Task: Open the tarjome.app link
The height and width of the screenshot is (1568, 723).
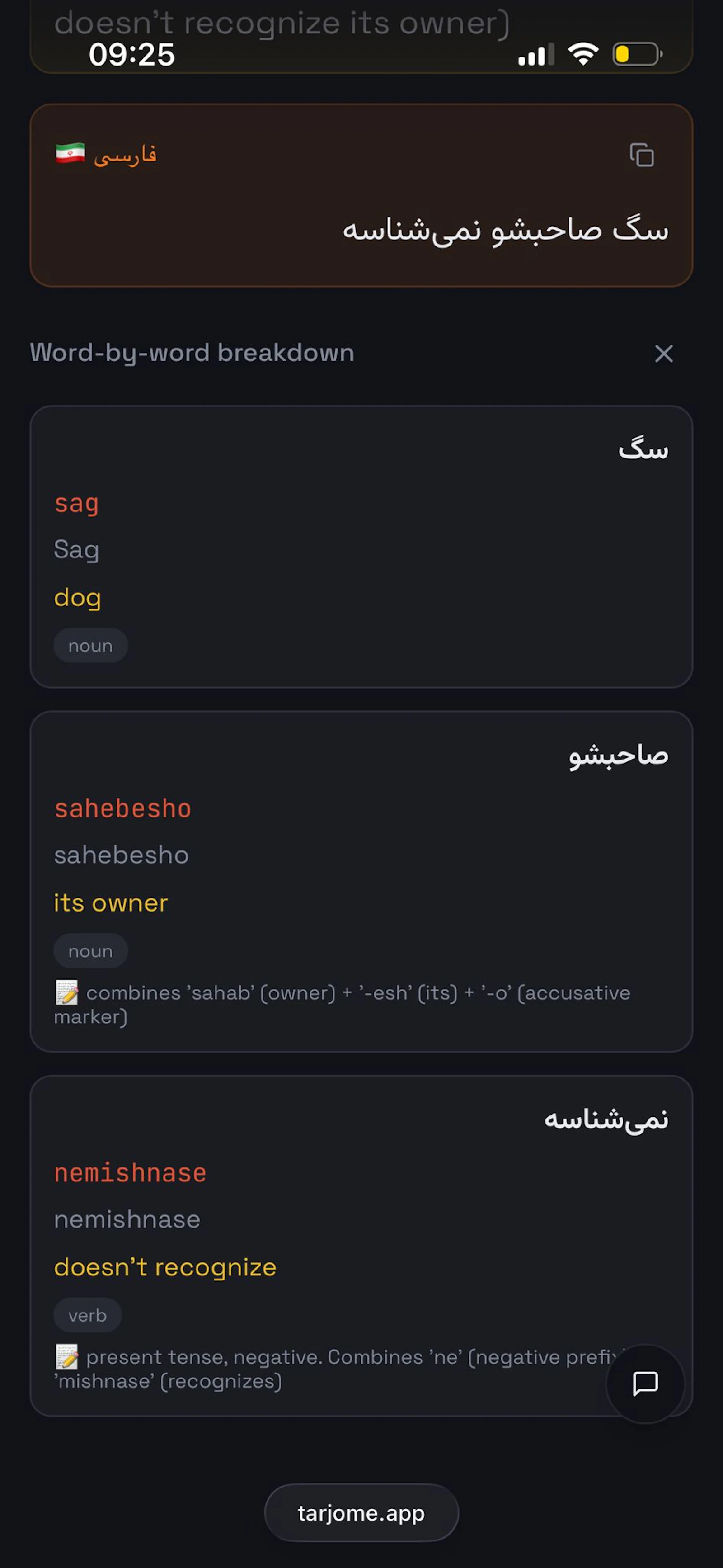Action: 361,1512
